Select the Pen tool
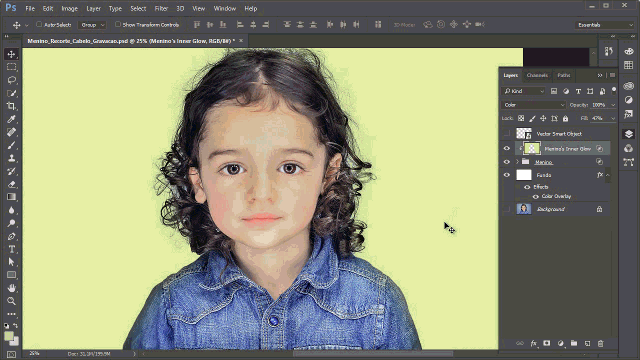The height and width of the screenshot is (360, 640). pos(11,236)
